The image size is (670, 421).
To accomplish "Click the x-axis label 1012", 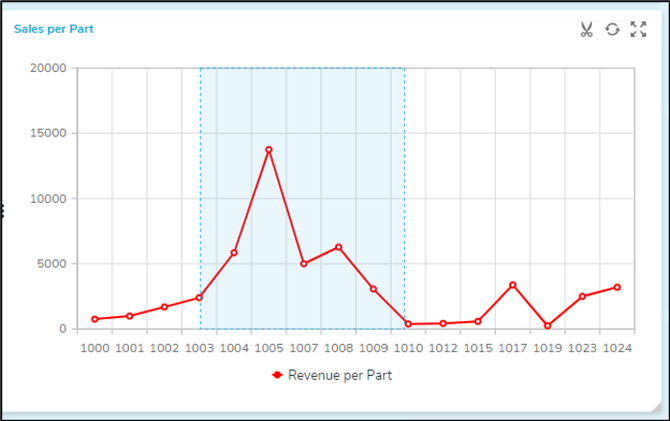I will coord(443,348).
